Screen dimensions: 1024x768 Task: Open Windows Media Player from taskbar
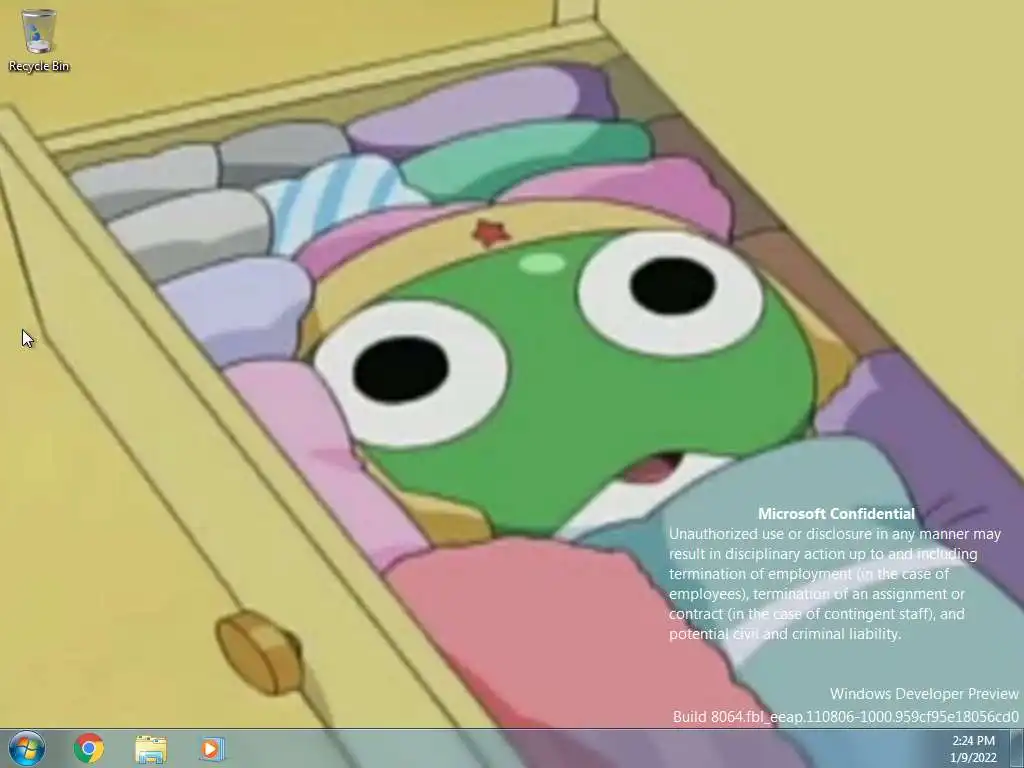pyautogui.click(x=211, y=748)
